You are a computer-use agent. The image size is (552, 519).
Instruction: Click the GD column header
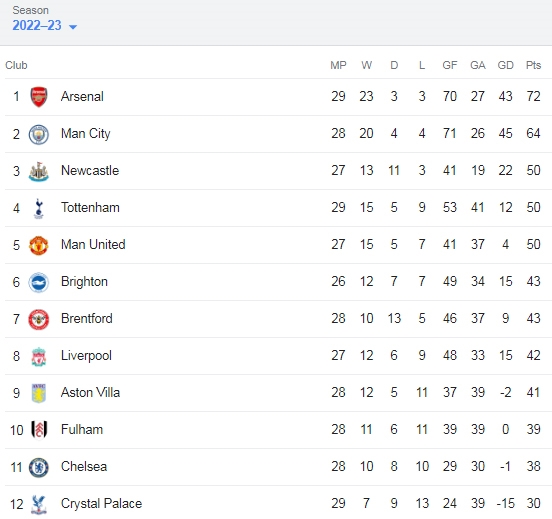pos(506,65)
